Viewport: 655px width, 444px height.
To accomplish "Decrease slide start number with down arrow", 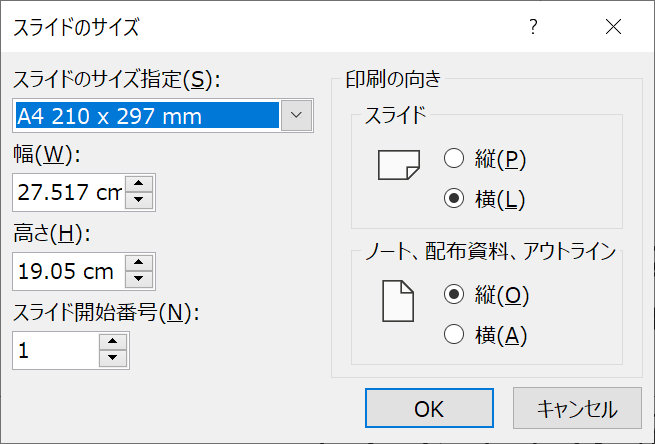I will pyautogui.click(x=113, y=359).
